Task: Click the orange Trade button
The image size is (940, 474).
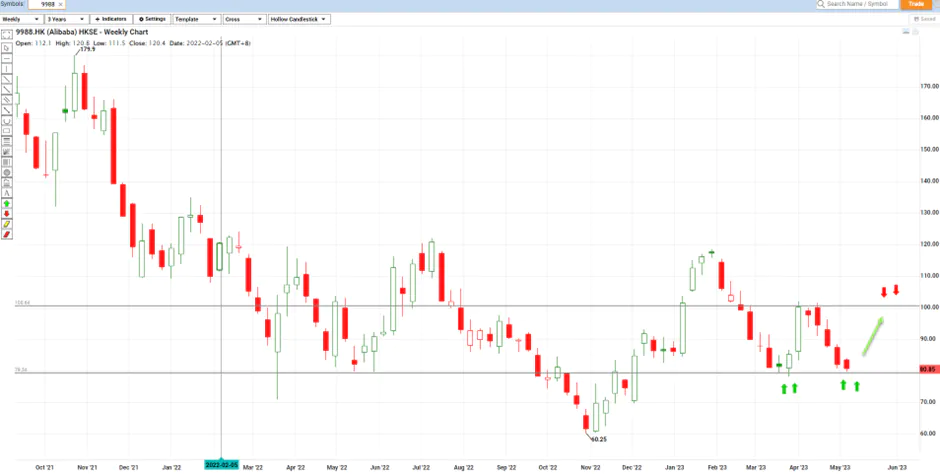Action: click(915, 4)
